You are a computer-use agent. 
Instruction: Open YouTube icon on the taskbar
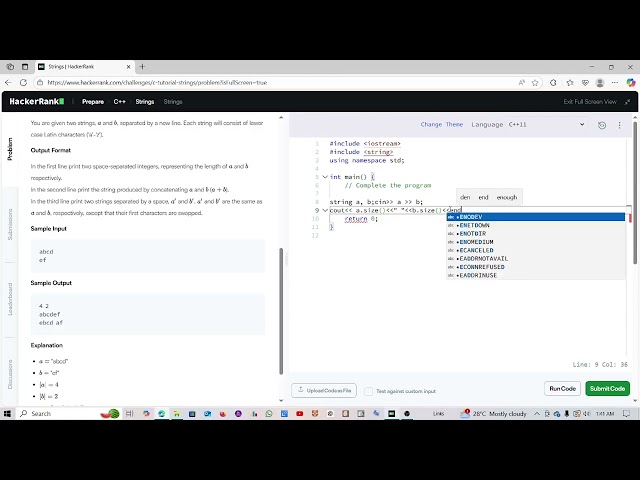click(300, 413)
